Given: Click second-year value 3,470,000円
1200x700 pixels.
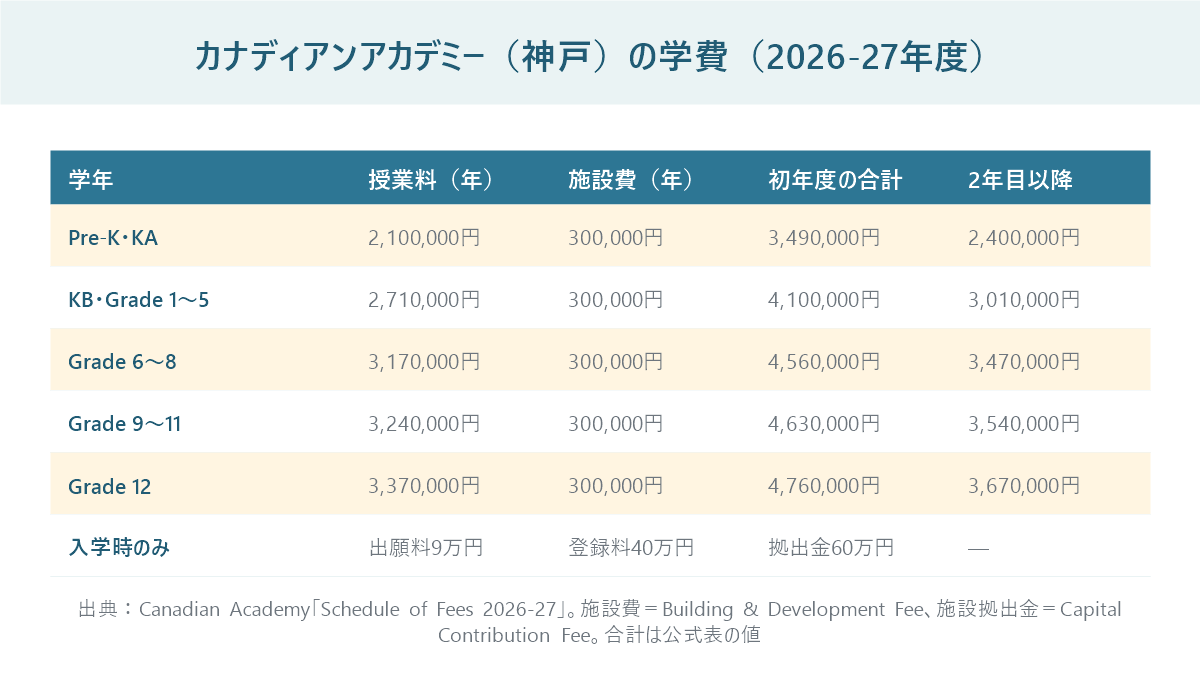Looking at the screenshot, I should click(x=1024, y=362).
